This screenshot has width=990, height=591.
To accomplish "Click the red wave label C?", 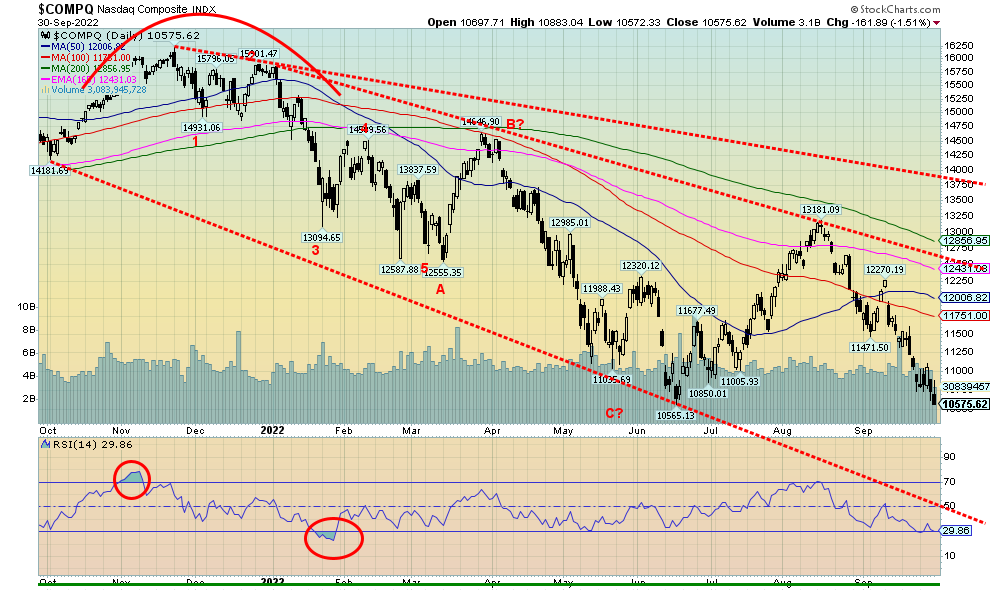I will 613,413.
